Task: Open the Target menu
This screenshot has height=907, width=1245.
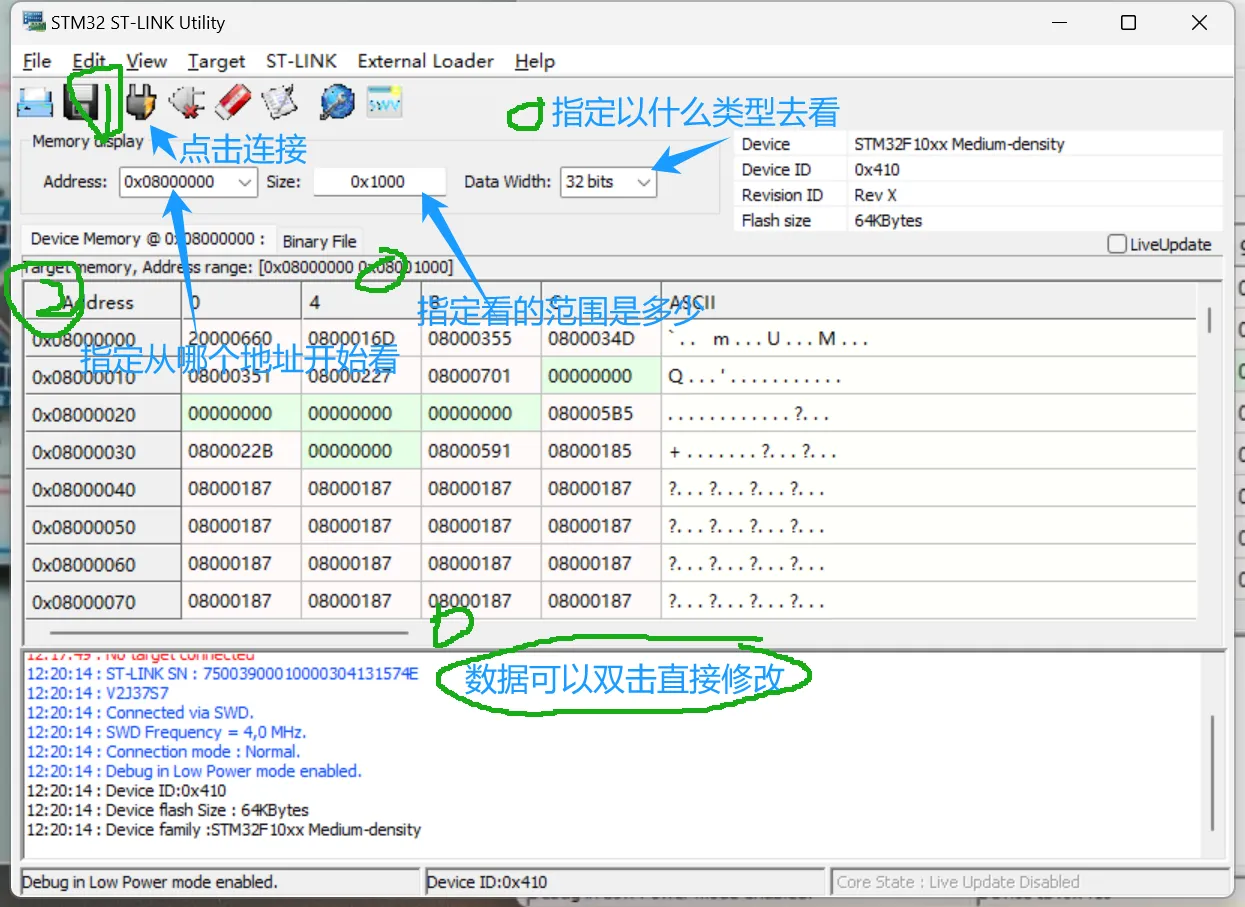Action: pyautogui.click(x=216, y=61)
